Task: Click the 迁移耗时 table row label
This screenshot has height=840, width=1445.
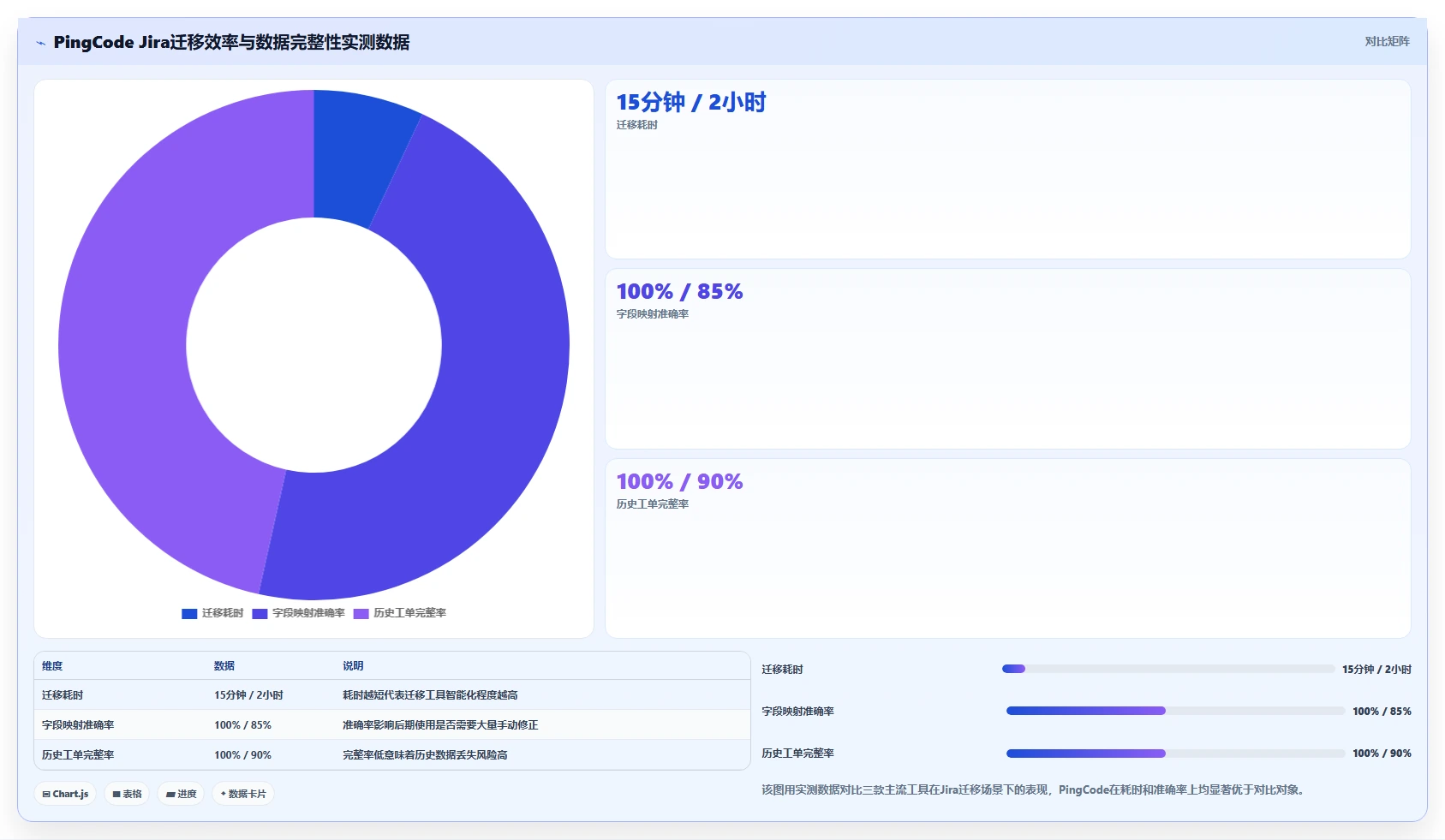Action: point(63,695)
